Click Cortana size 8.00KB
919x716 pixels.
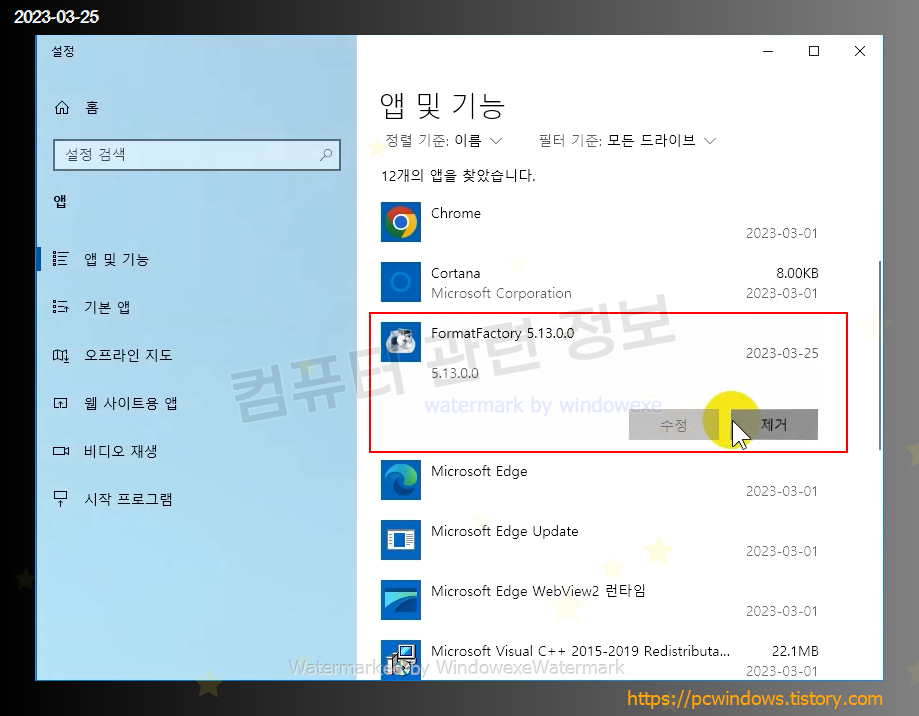[x=797, y=273]
